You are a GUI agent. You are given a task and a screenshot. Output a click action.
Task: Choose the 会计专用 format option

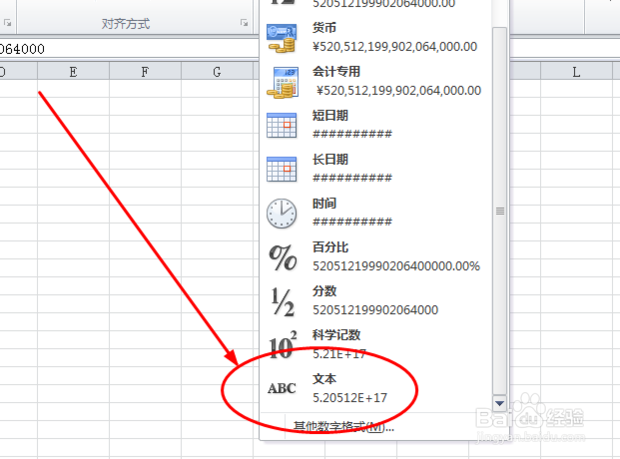(x=376, y=82)
